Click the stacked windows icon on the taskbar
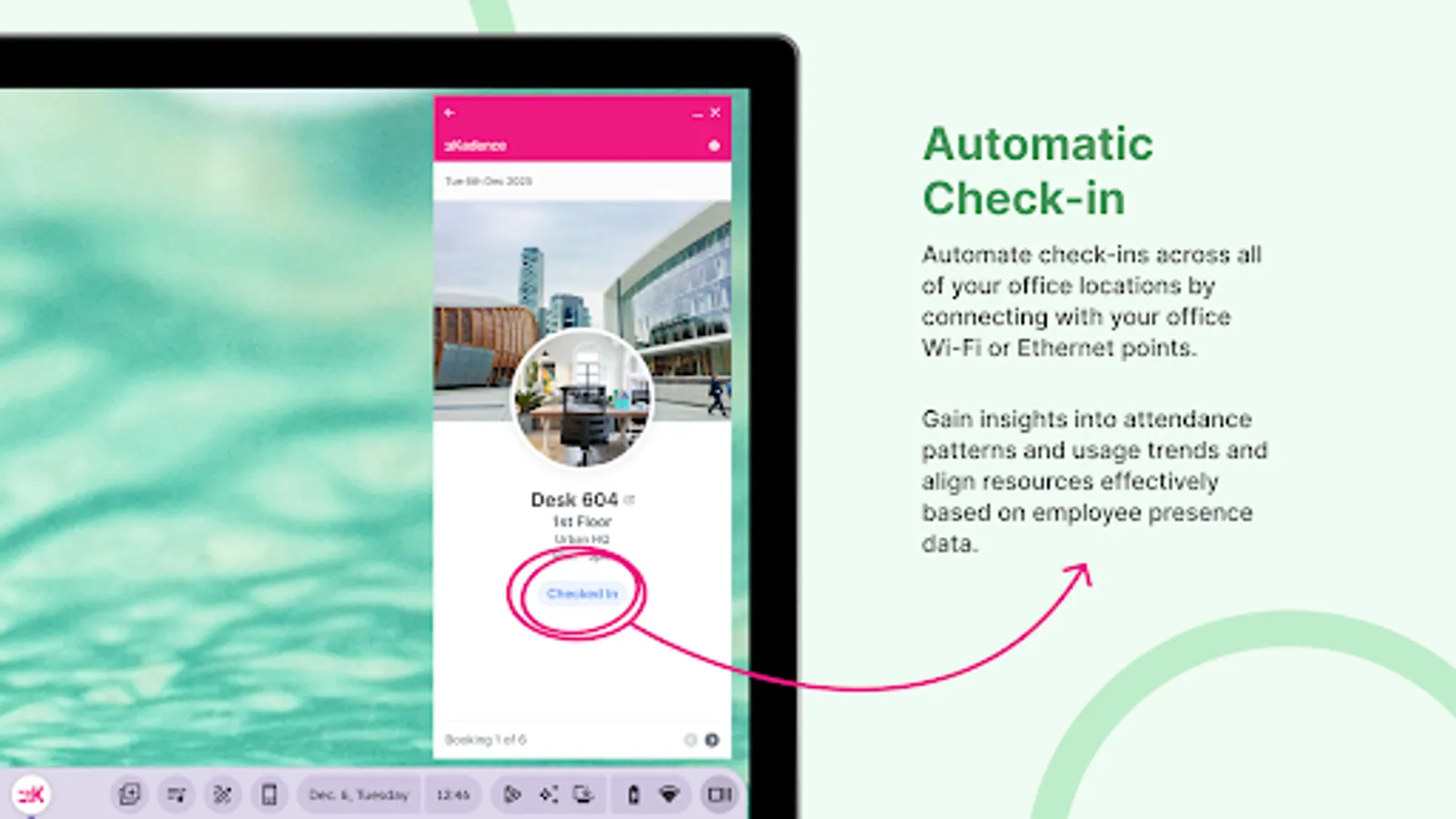 click(x=129, y=794)
